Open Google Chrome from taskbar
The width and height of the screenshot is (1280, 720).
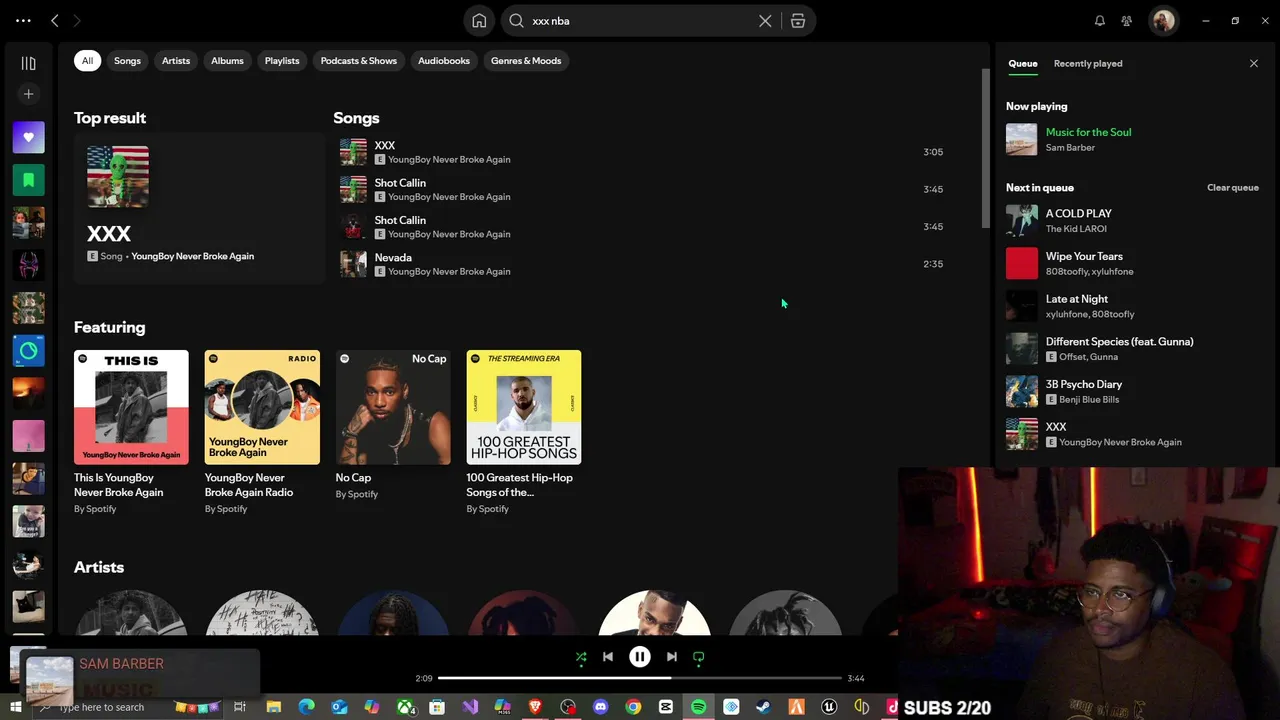tap(633, 707)
